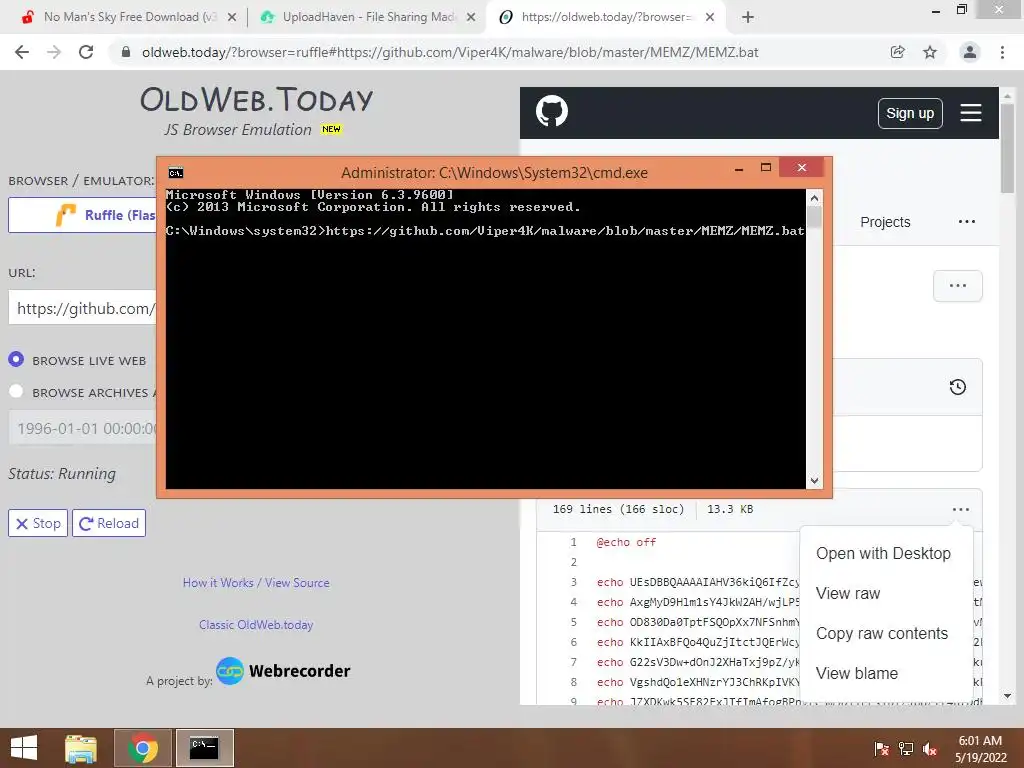Click the Chrome forward arrow
Screen dimensions: 1024x768
point(54,52)
